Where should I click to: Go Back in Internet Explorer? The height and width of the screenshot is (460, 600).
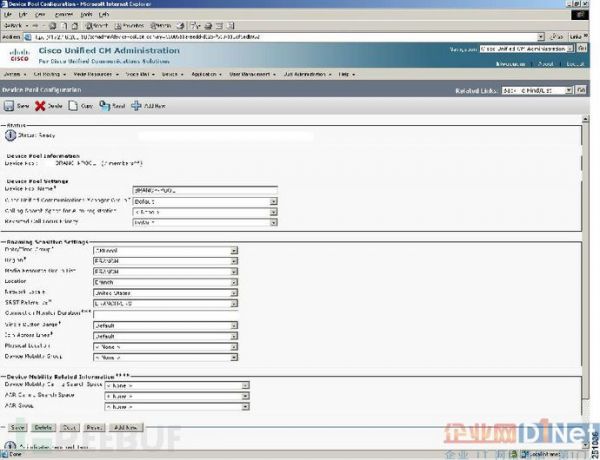[x=13, y=26]
